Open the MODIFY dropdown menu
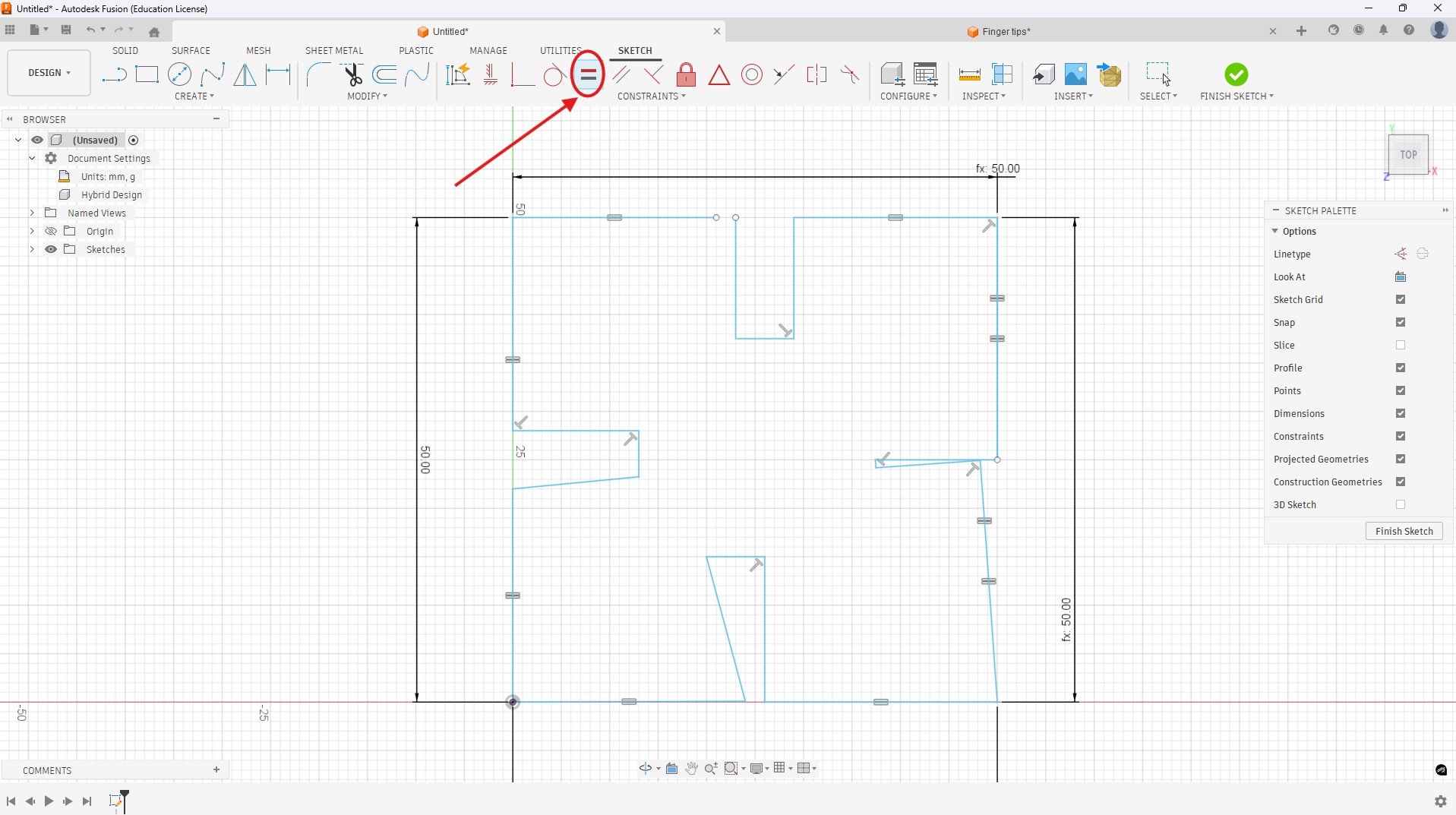 point(368,96)
